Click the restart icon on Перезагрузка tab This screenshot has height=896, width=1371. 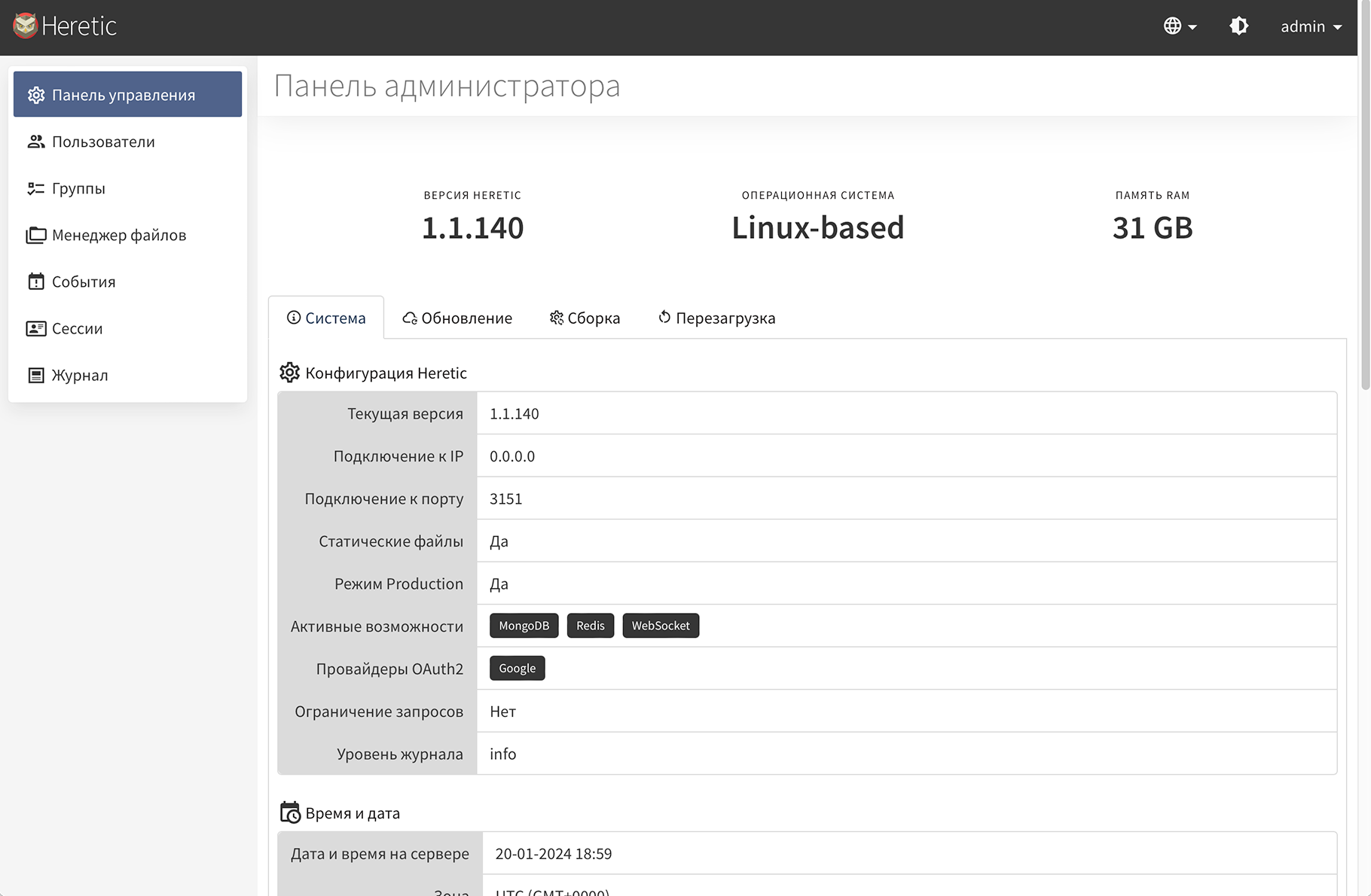click(664, 317)
